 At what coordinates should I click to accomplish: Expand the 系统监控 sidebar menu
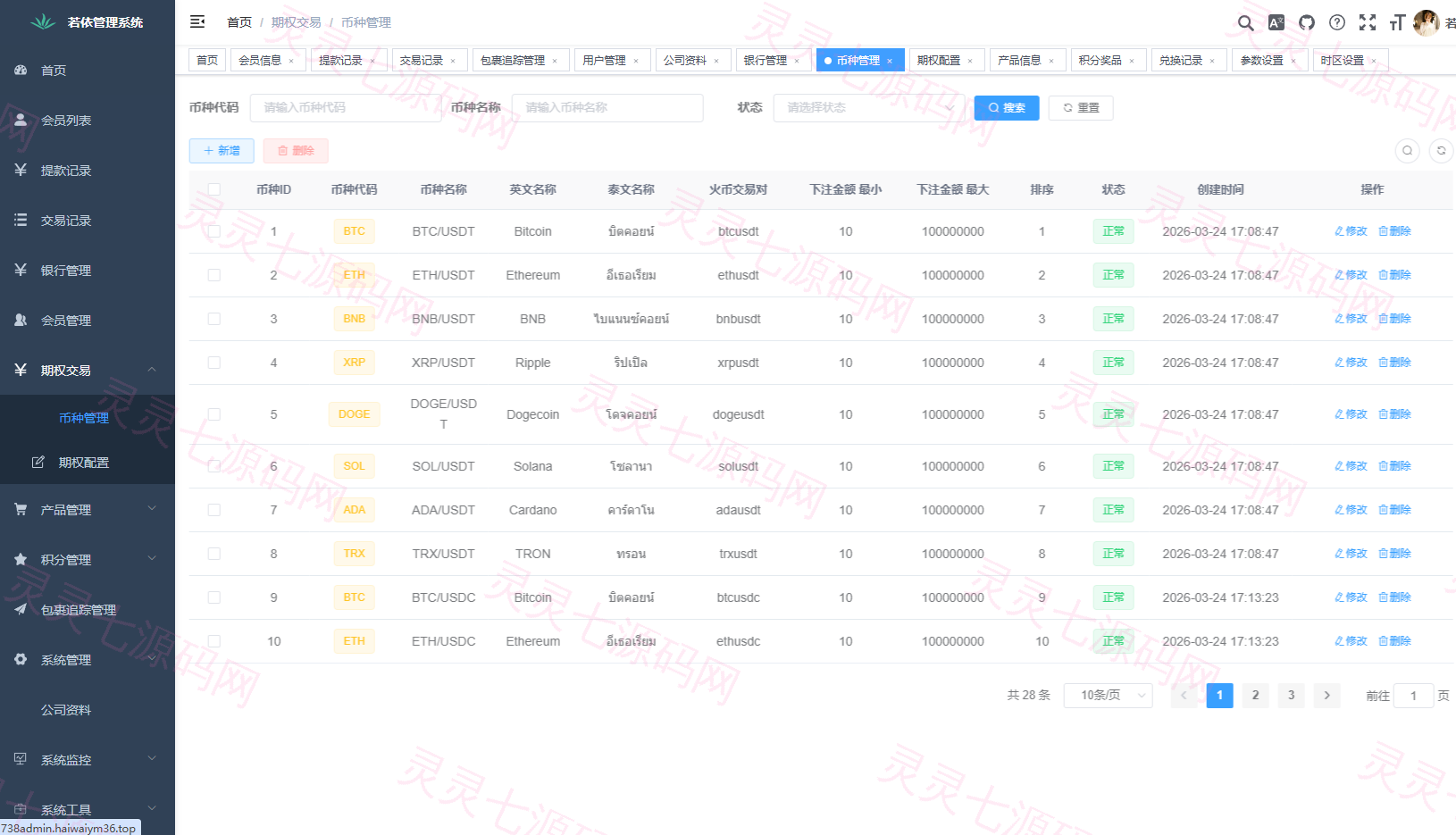click(88, 760)
